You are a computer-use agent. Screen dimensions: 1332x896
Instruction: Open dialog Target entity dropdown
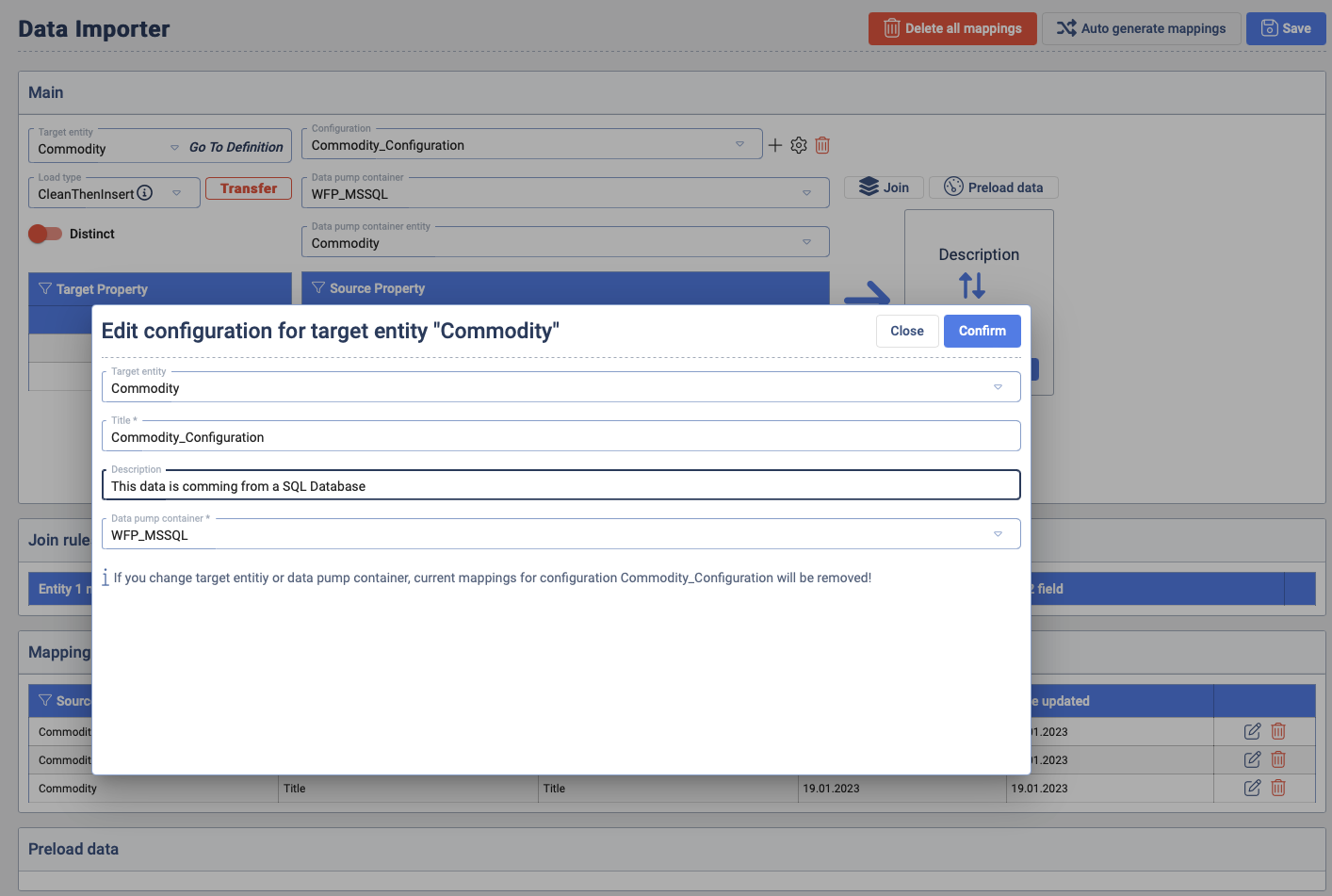click(x=560, y=387)
